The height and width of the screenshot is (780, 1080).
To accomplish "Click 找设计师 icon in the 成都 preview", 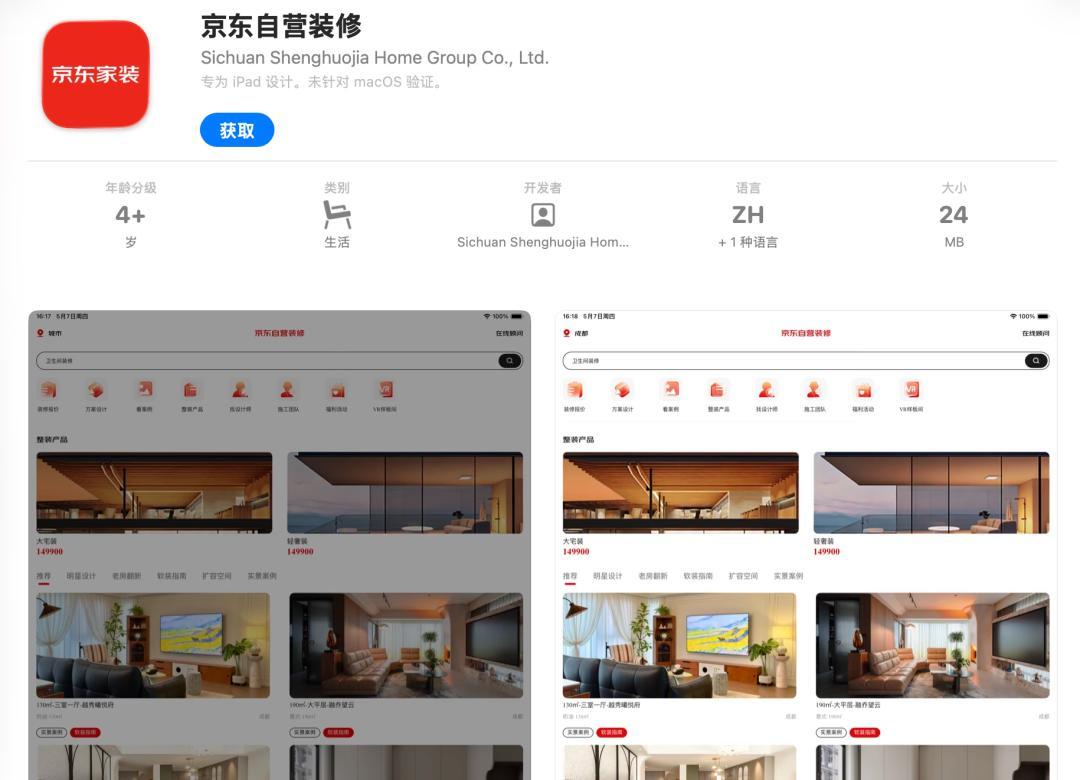I will (x=766, y=390).
